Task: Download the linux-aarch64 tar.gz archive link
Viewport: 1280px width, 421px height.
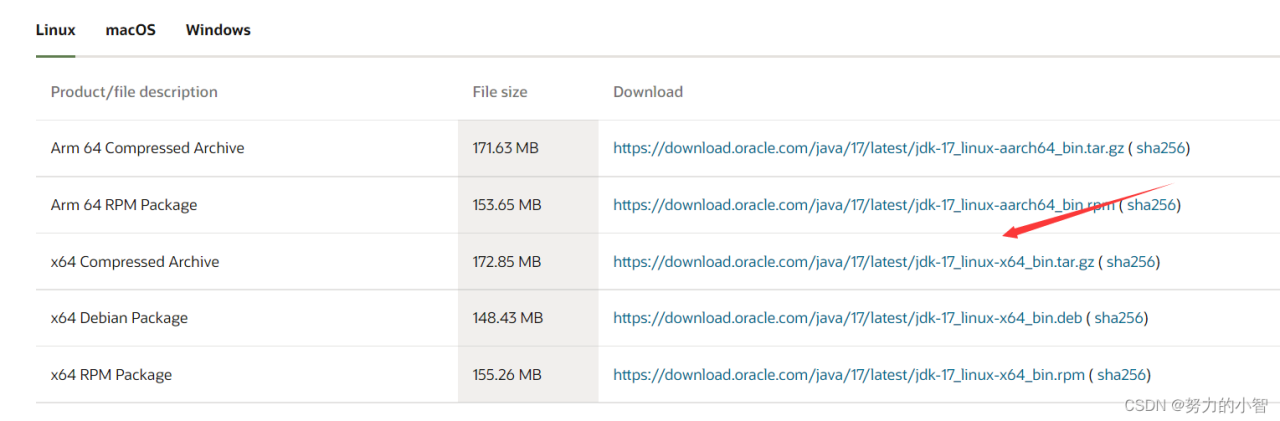Action: tap(868, 148)
